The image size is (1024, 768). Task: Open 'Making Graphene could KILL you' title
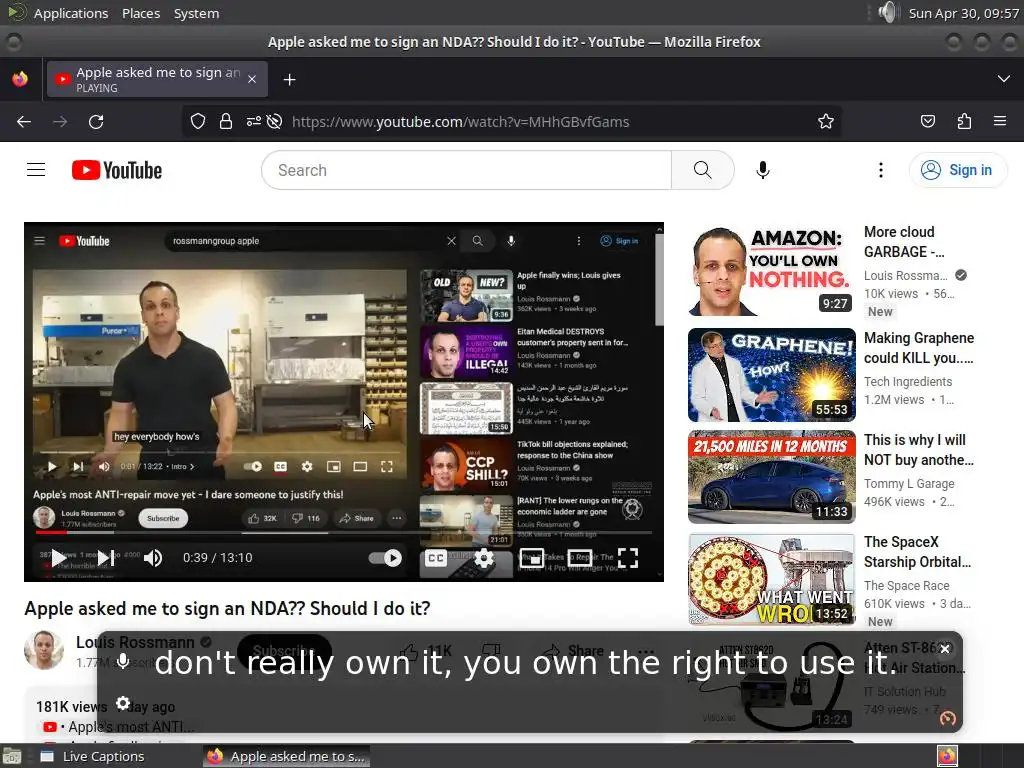919,347
